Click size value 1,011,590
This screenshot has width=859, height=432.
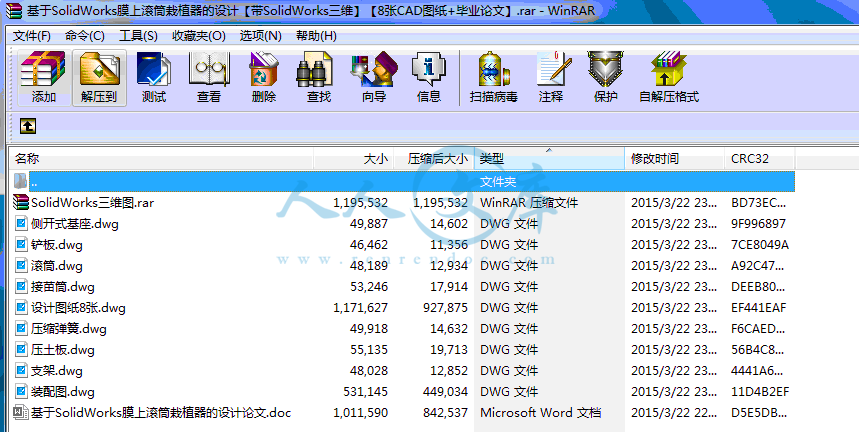coord(360,412)
